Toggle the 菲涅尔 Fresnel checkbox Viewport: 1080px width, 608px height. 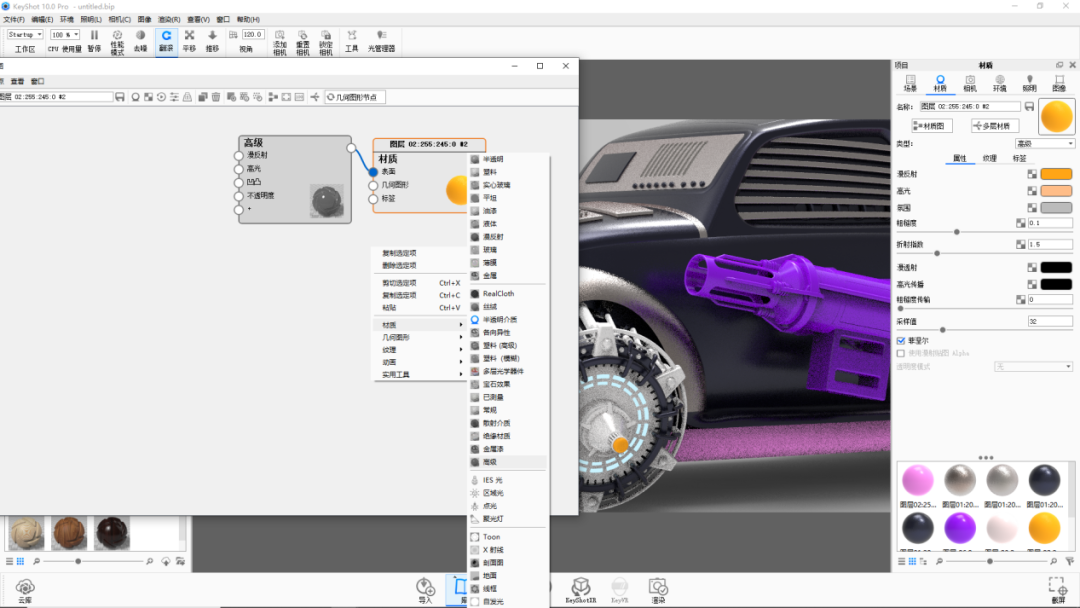[x=900, y=340]
